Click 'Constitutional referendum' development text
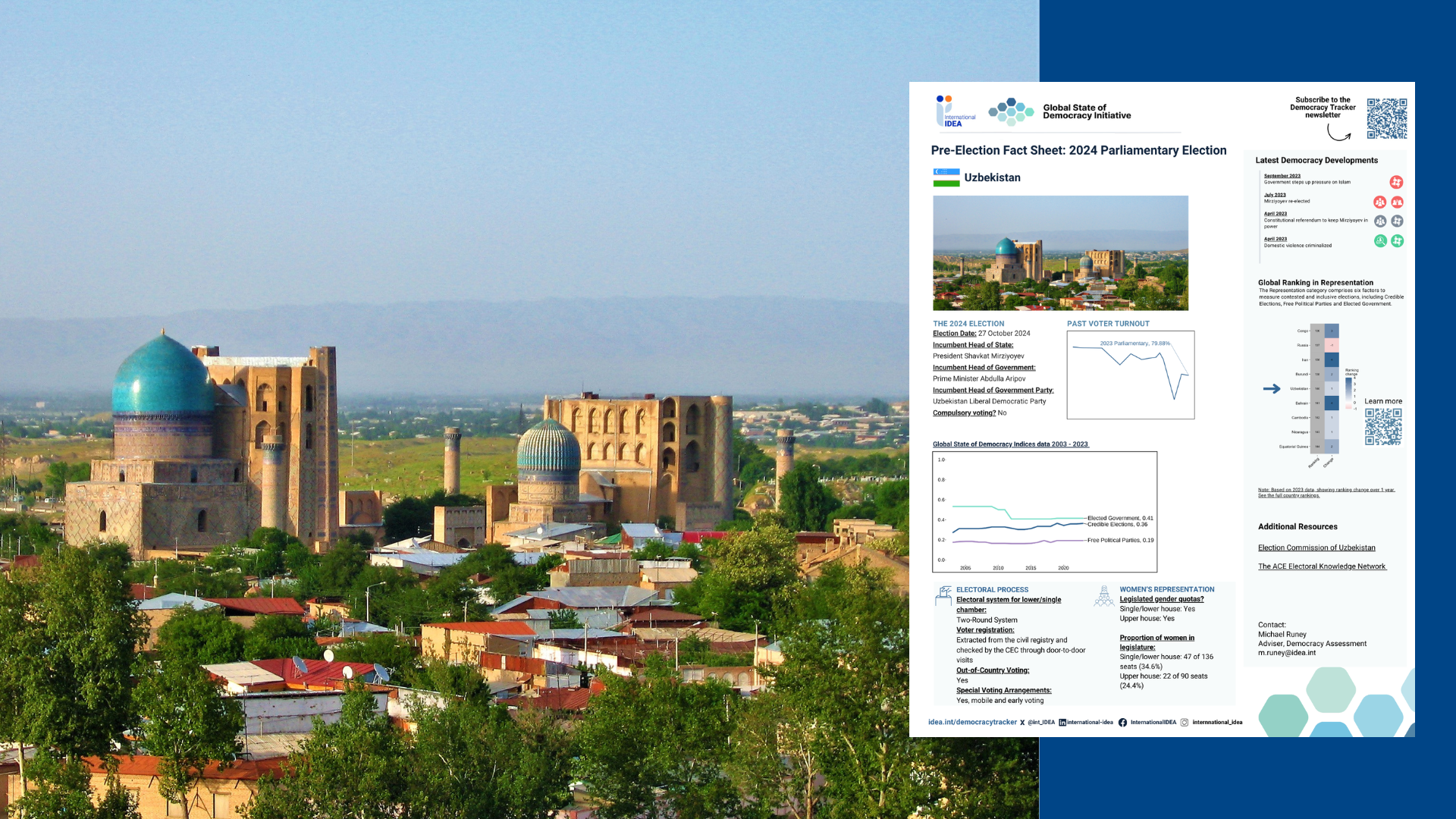The height and width of the screenshot is (819, 1456). (x=1316, y=224)
